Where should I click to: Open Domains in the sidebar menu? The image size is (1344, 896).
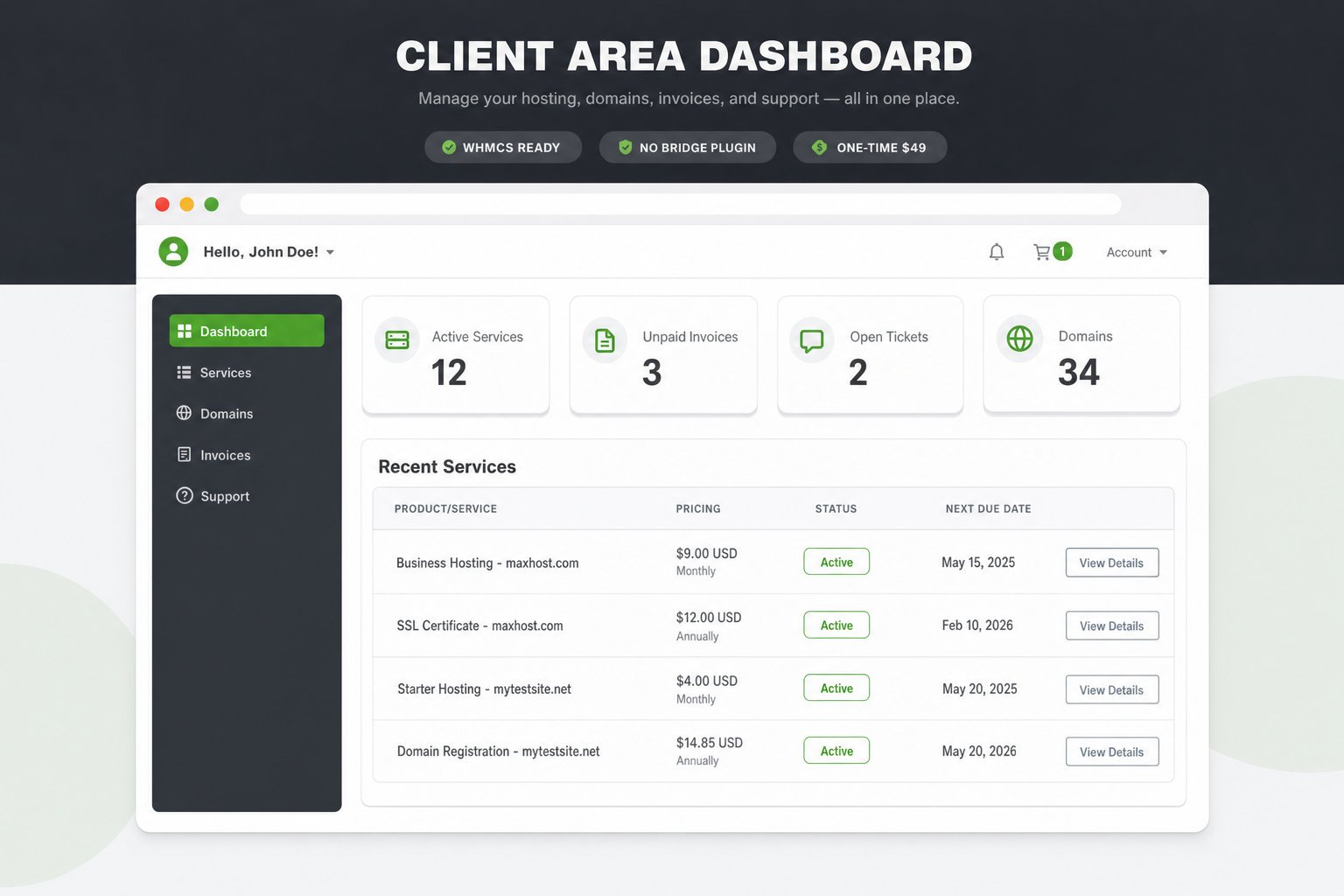pos(247,413)
